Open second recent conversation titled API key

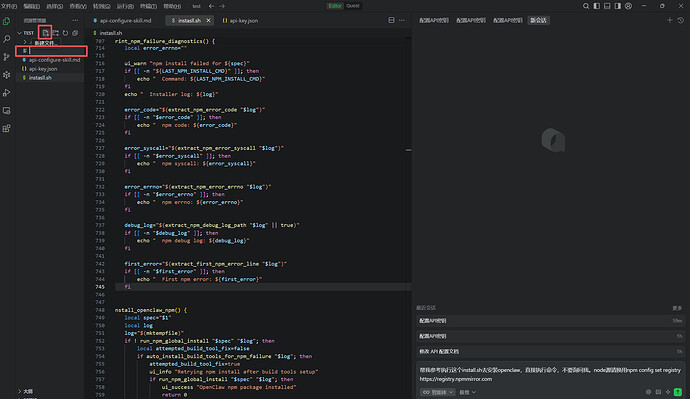click(551, 336)
